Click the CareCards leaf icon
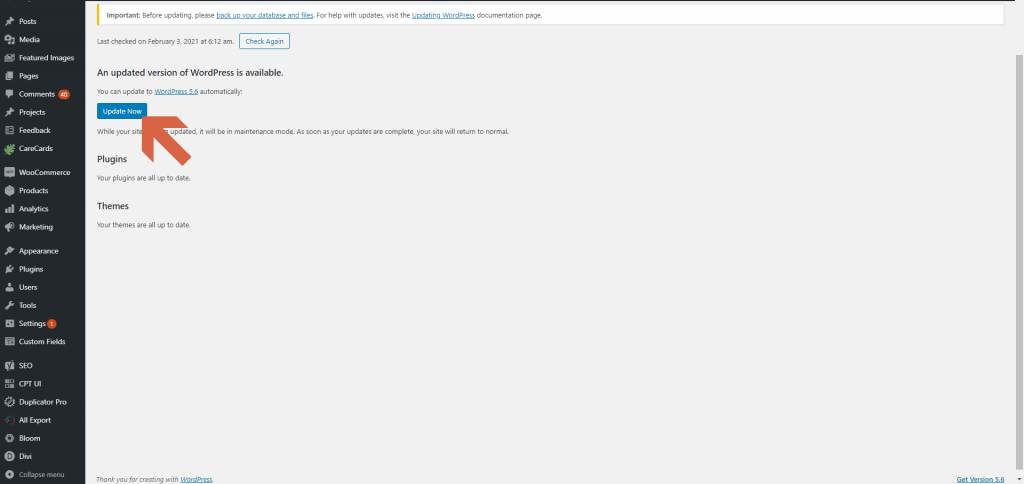This screenshot has width=1024, height=484. click(x=9, y=148)
